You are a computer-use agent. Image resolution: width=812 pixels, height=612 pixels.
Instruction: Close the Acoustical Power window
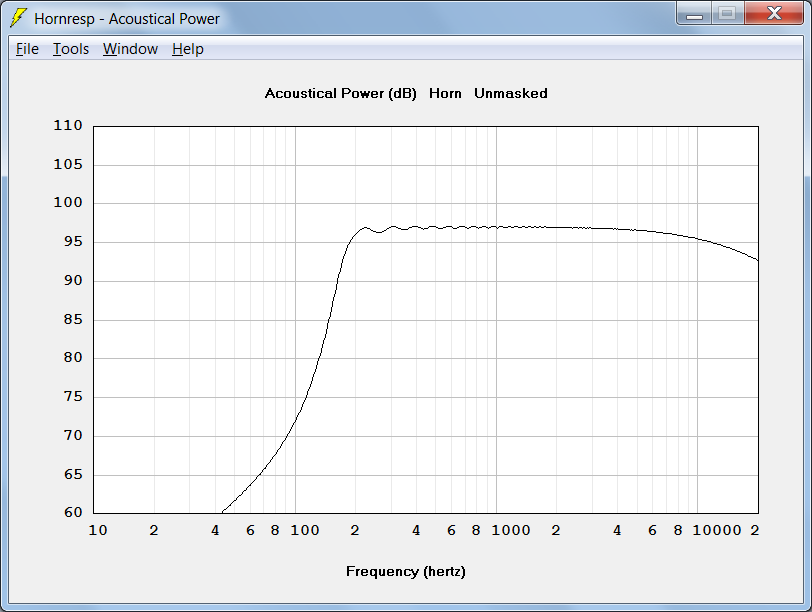(774, 14)
